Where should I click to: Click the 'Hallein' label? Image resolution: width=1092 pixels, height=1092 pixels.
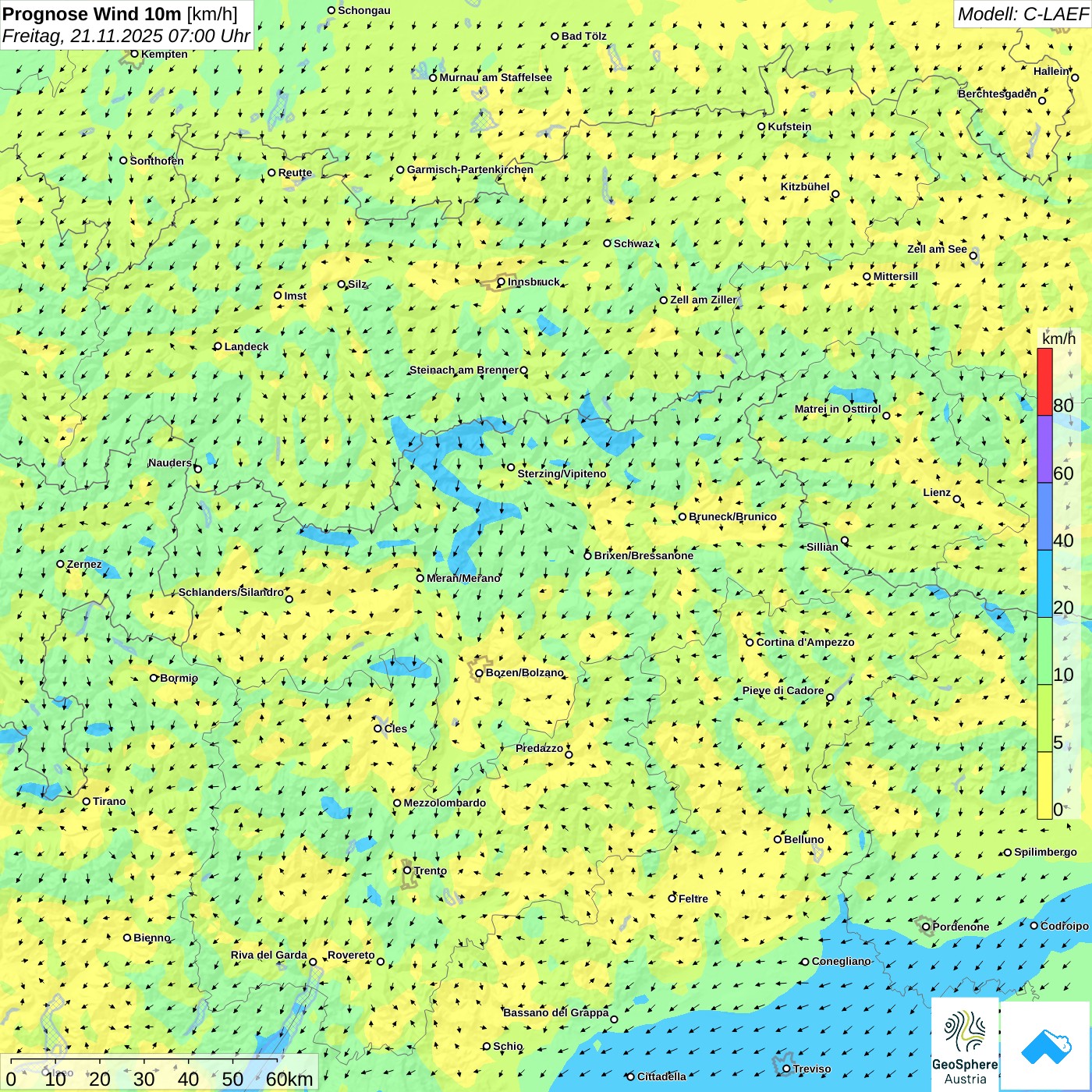point(1051,71)
